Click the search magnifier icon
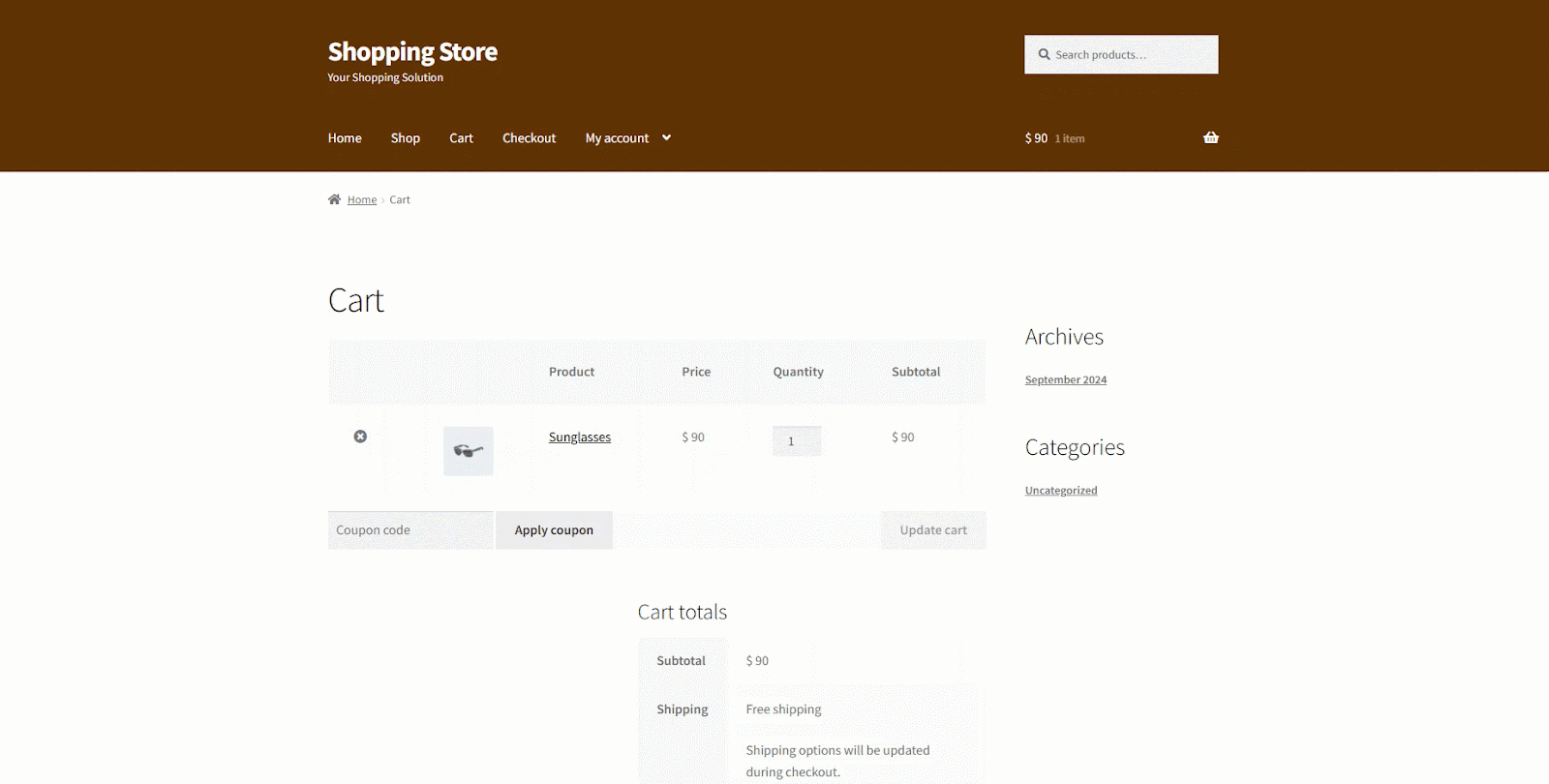1549x784 pixels. [x=1044, y=55]
